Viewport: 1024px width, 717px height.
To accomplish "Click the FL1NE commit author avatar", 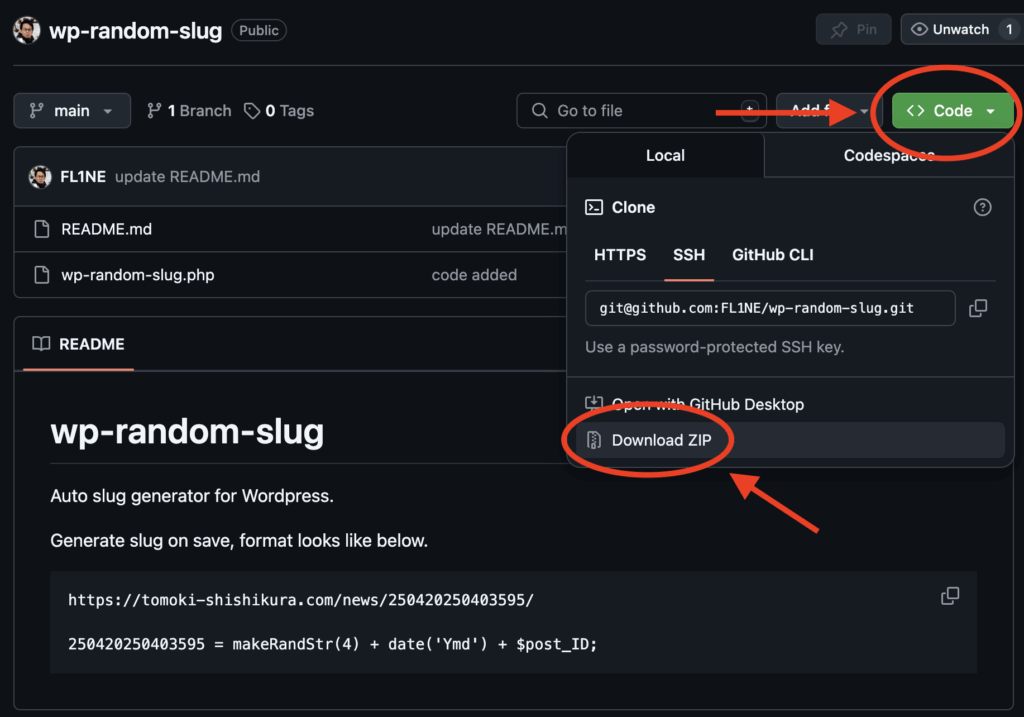I will 40,176.
